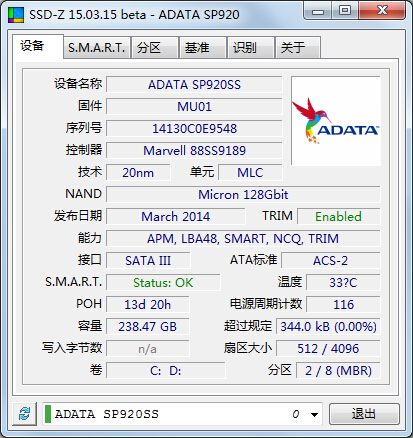Click the Status: OK field

[163, 283]
